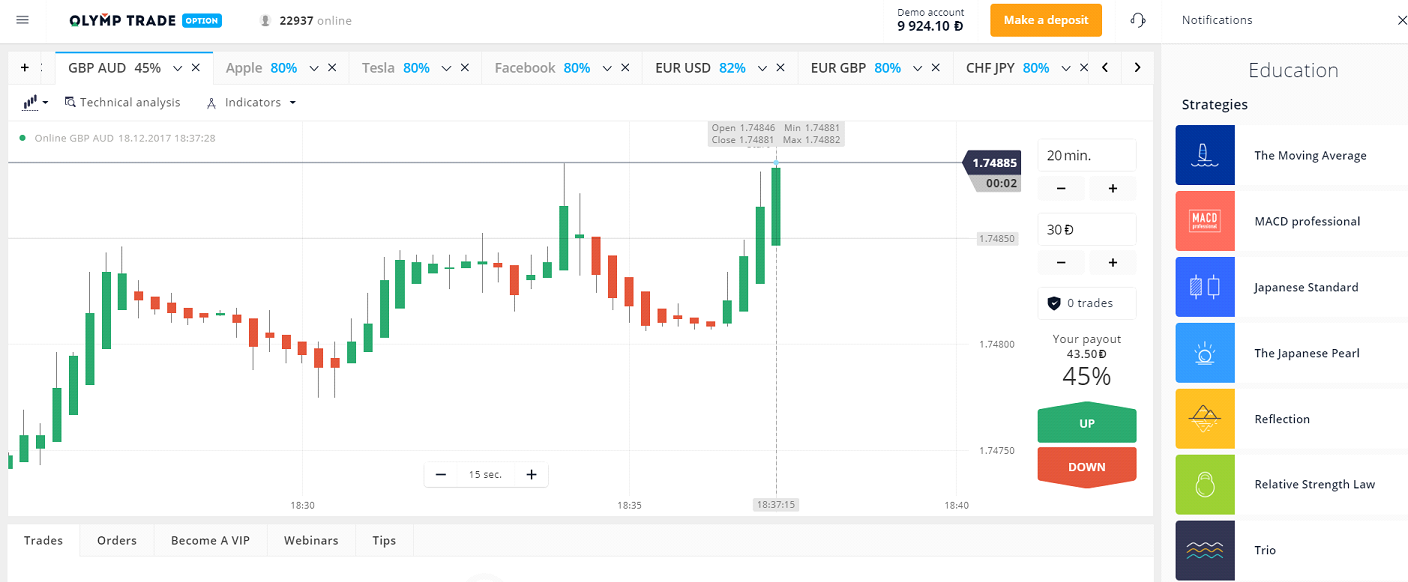Close the EUR USD tab
The height and width of the screenshot is (582, 1408).
(x=780, y=68)
